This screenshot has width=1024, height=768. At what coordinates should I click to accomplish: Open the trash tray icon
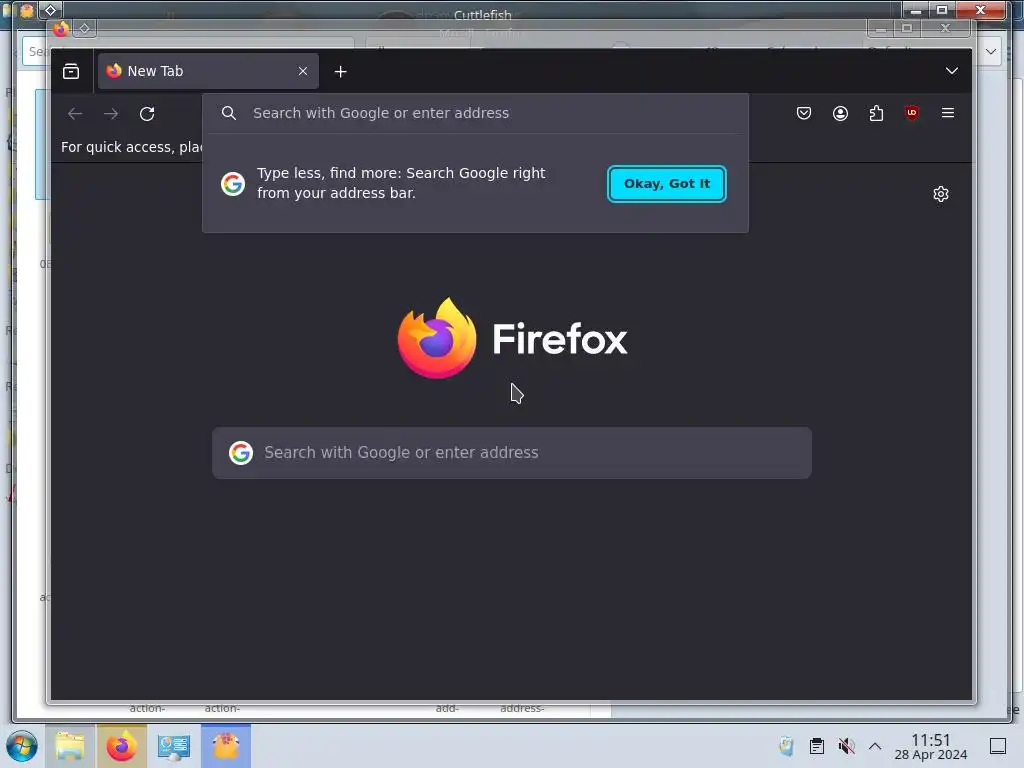pos(786,746)
